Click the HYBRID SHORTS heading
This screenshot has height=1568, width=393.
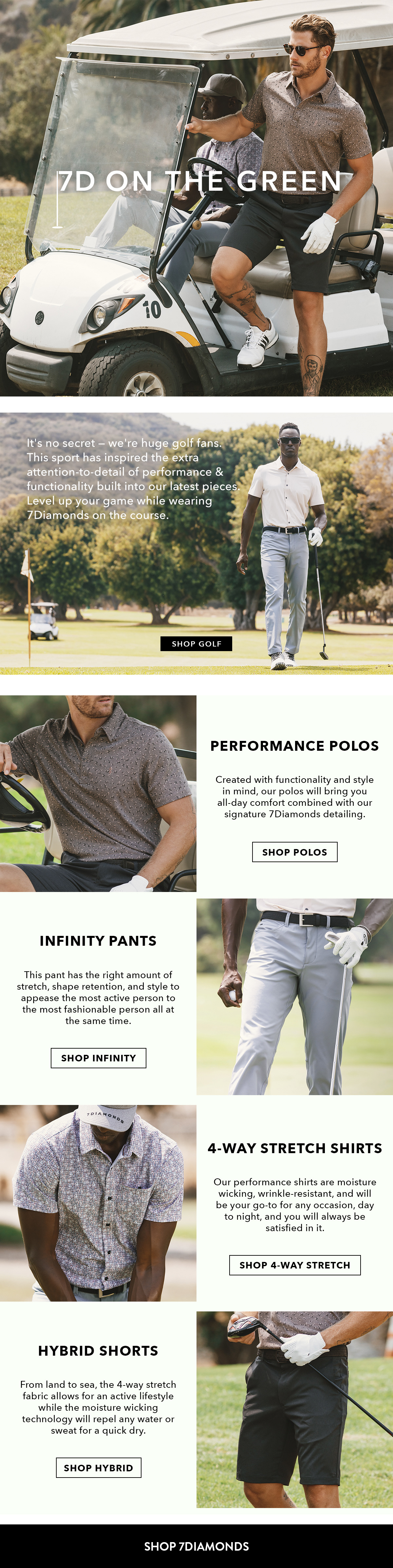[x=98, y=1351]
